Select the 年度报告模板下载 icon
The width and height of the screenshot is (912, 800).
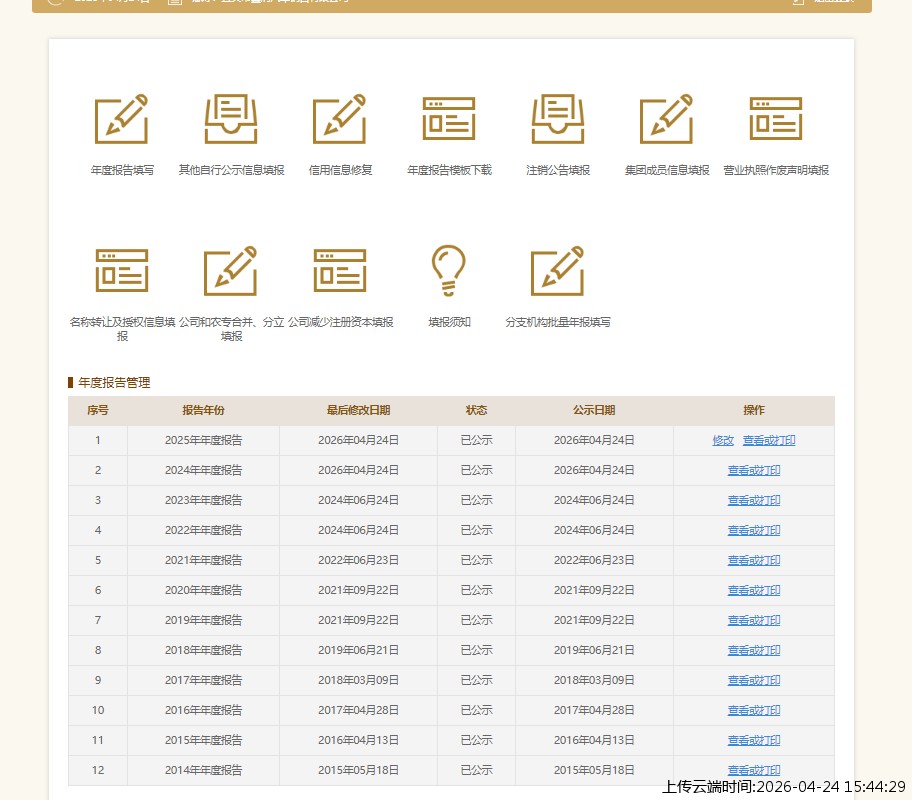click(x=449, y=119)
